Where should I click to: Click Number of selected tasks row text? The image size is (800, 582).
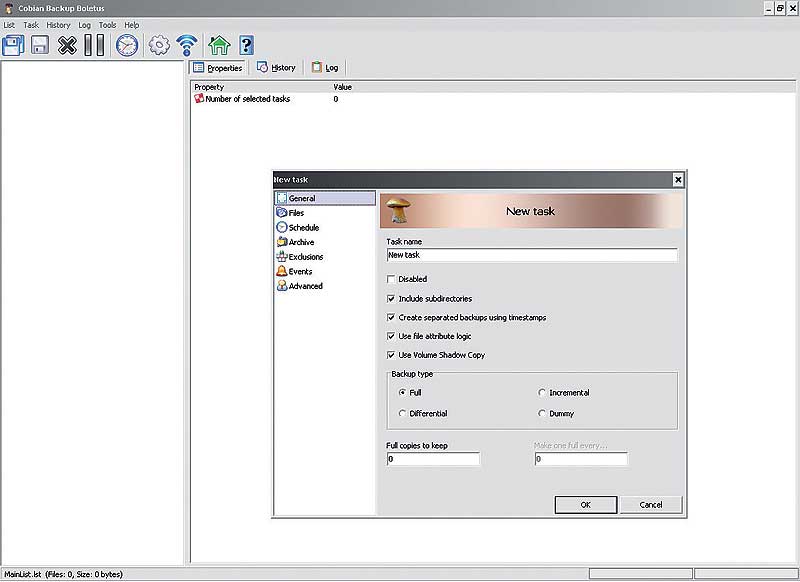click(247, 99)
